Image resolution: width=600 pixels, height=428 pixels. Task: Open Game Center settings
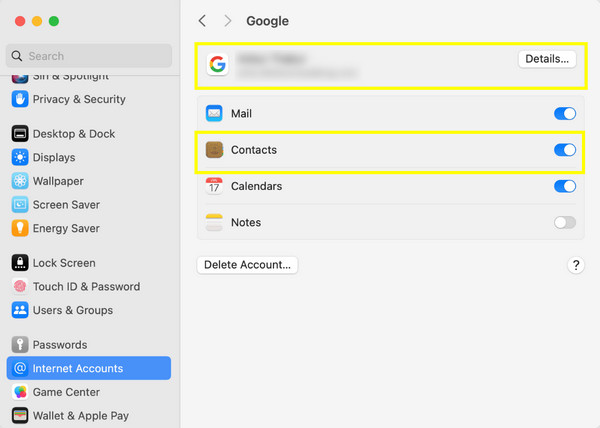click(66, 392)
